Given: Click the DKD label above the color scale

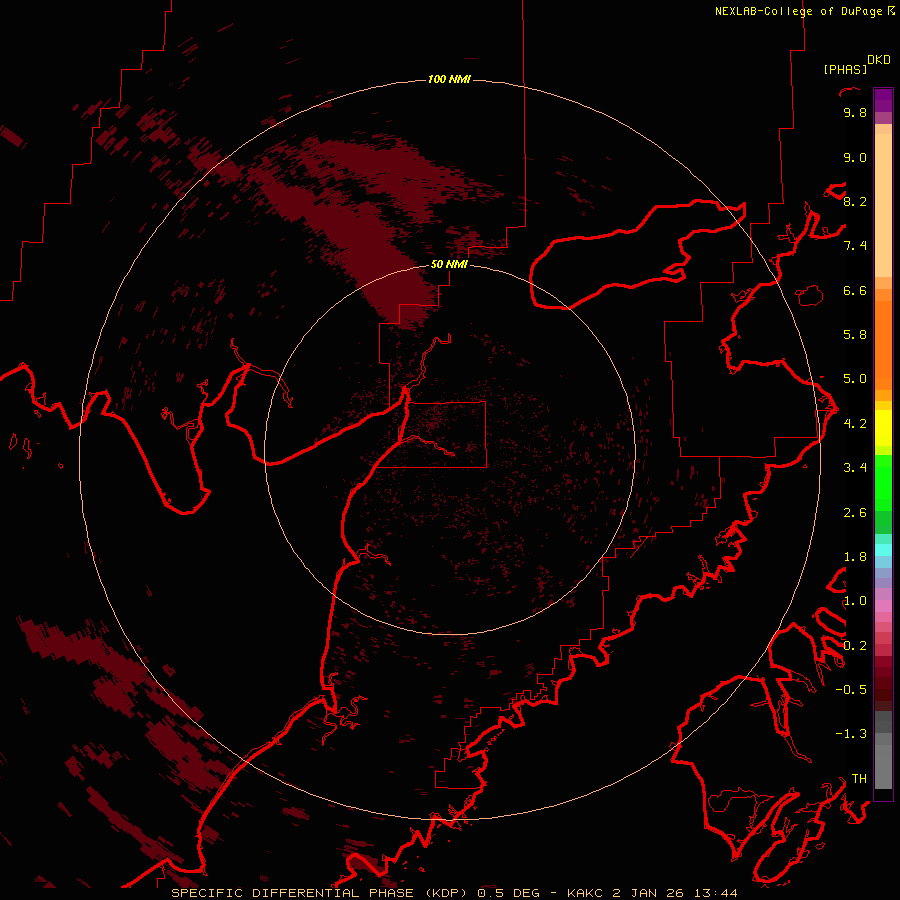Looking at the screenshot, I should point(879,60).
